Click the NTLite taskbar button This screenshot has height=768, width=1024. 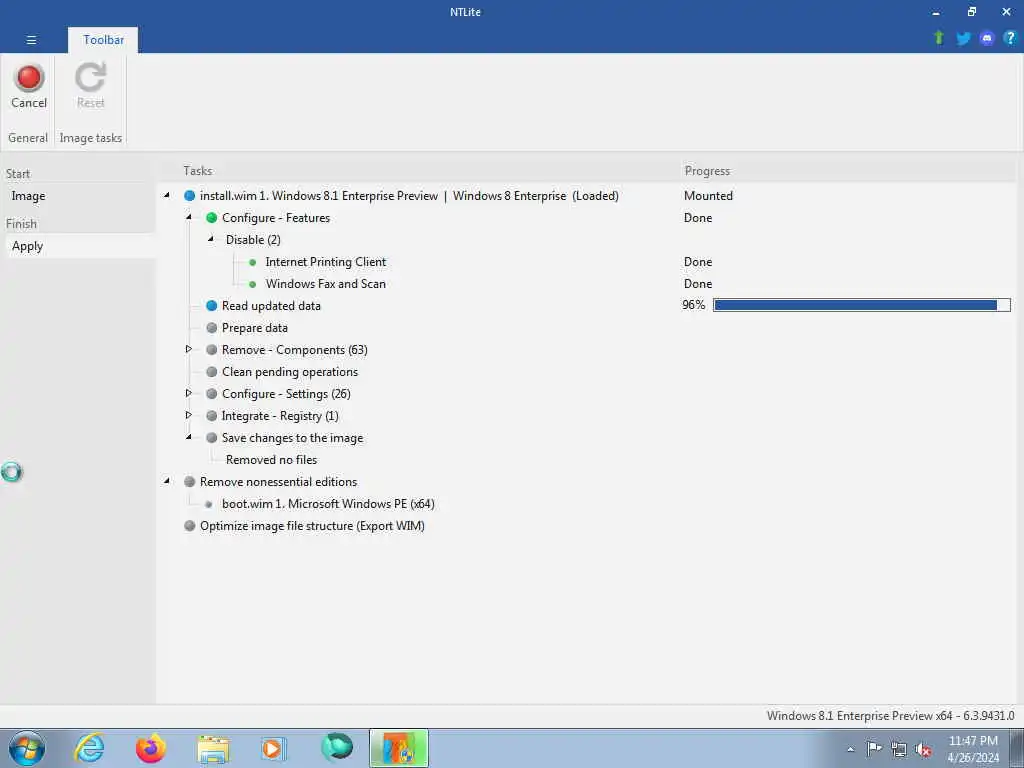pyautogui.click(x=399, y=748)
